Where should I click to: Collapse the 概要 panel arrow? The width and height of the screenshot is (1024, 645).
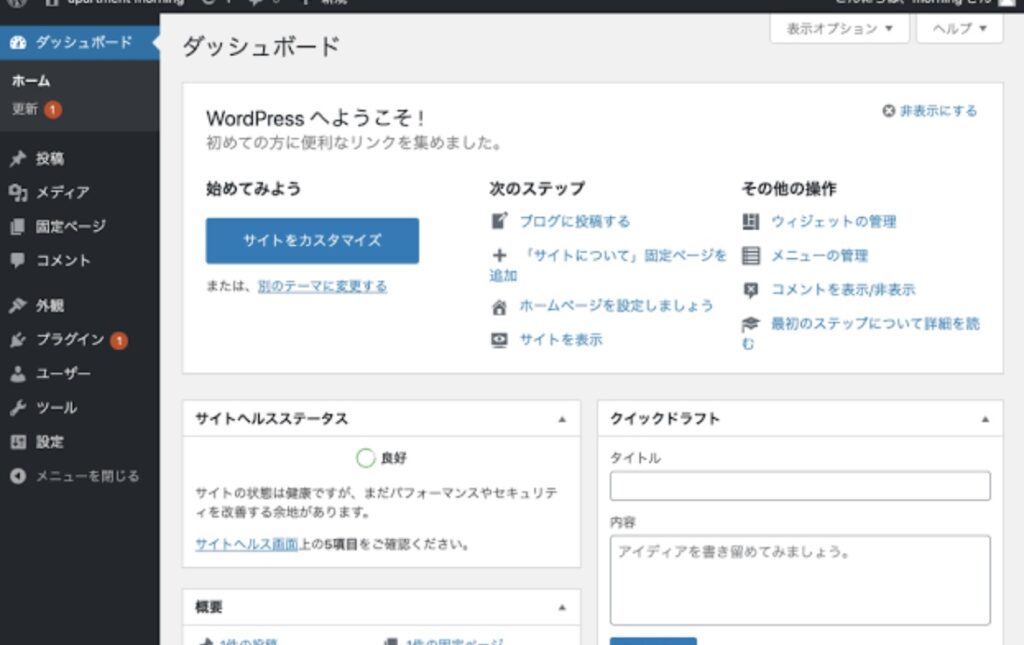pos(562,607)
